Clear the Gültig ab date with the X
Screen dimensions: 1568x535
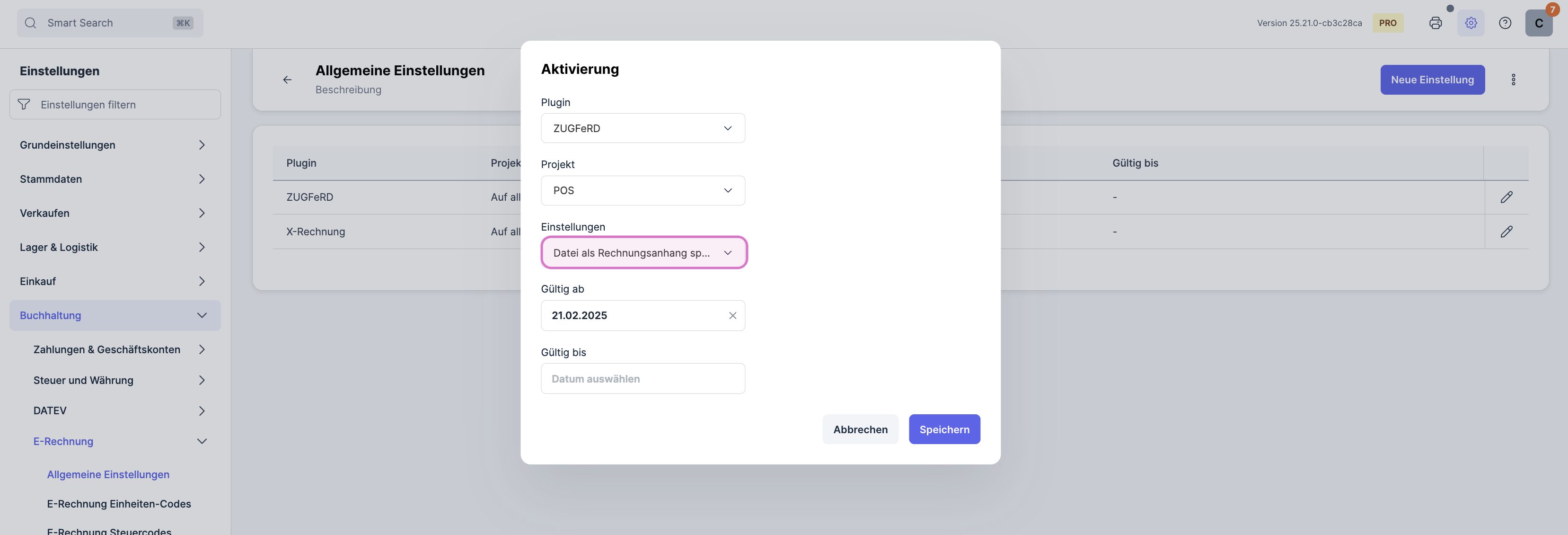(732, 315)
